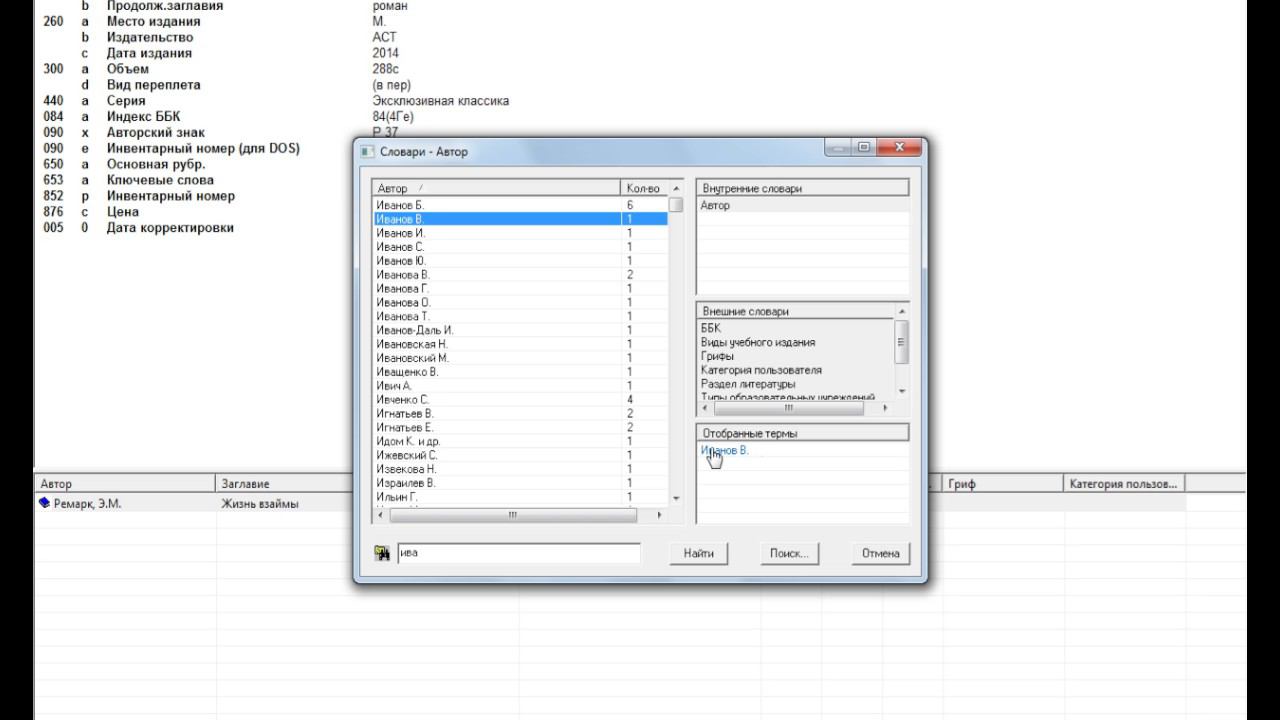Screen dimensions: 1280x720
Task: Select Автор in Внутренние словари
Action: coord(716,205)
